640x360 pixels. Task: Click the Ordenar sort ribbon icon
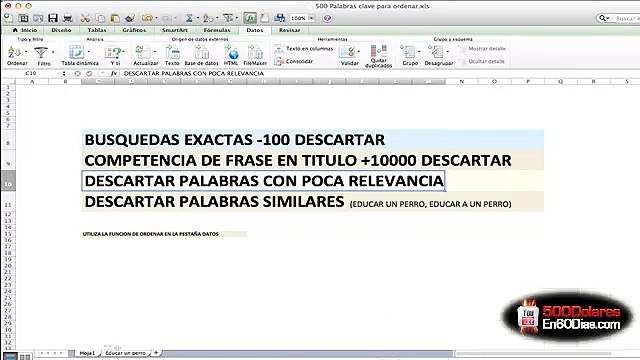coord(14,52)
